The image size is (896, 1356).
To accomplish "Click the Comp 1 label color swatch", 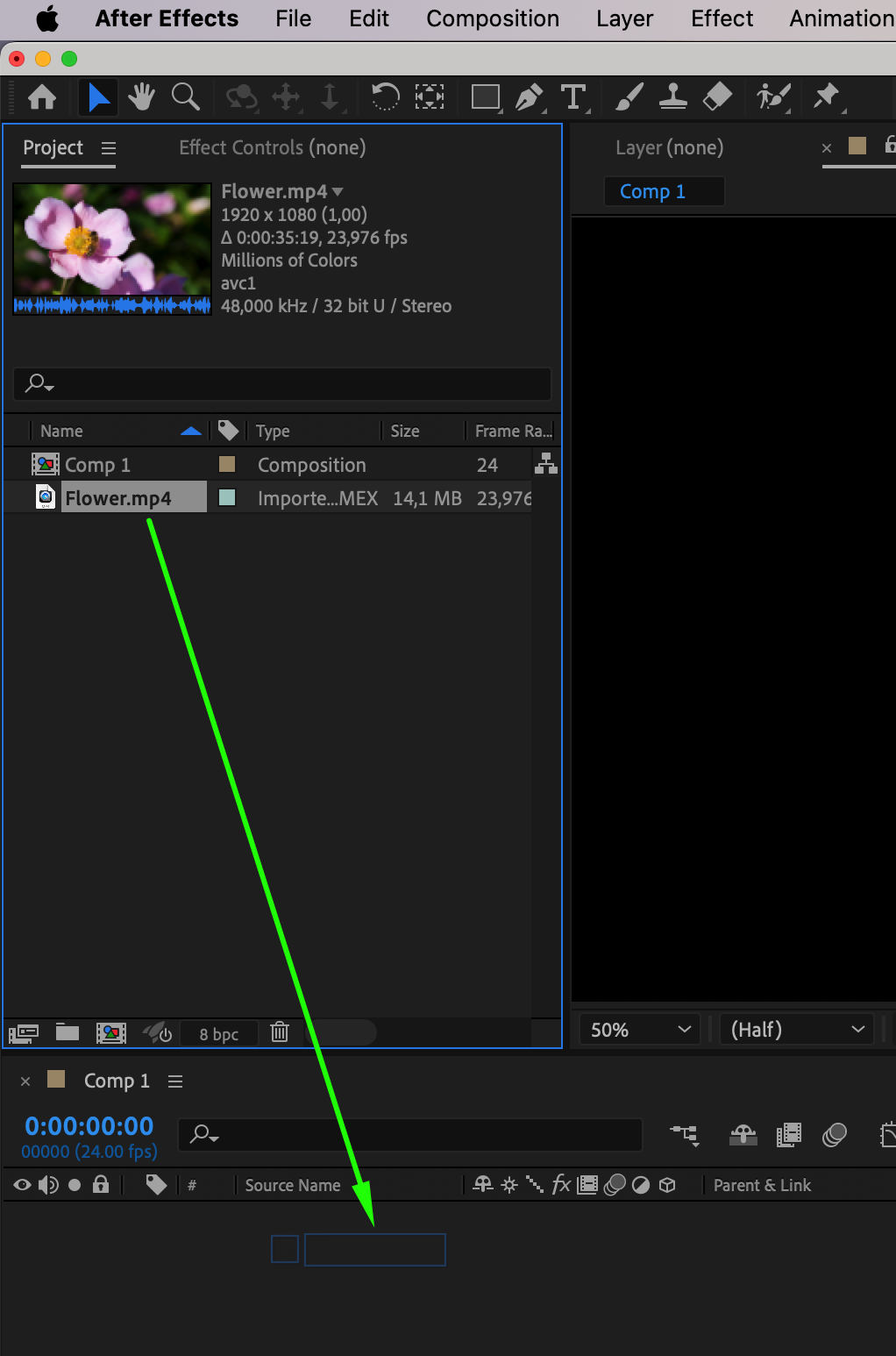I will [227, 464].
